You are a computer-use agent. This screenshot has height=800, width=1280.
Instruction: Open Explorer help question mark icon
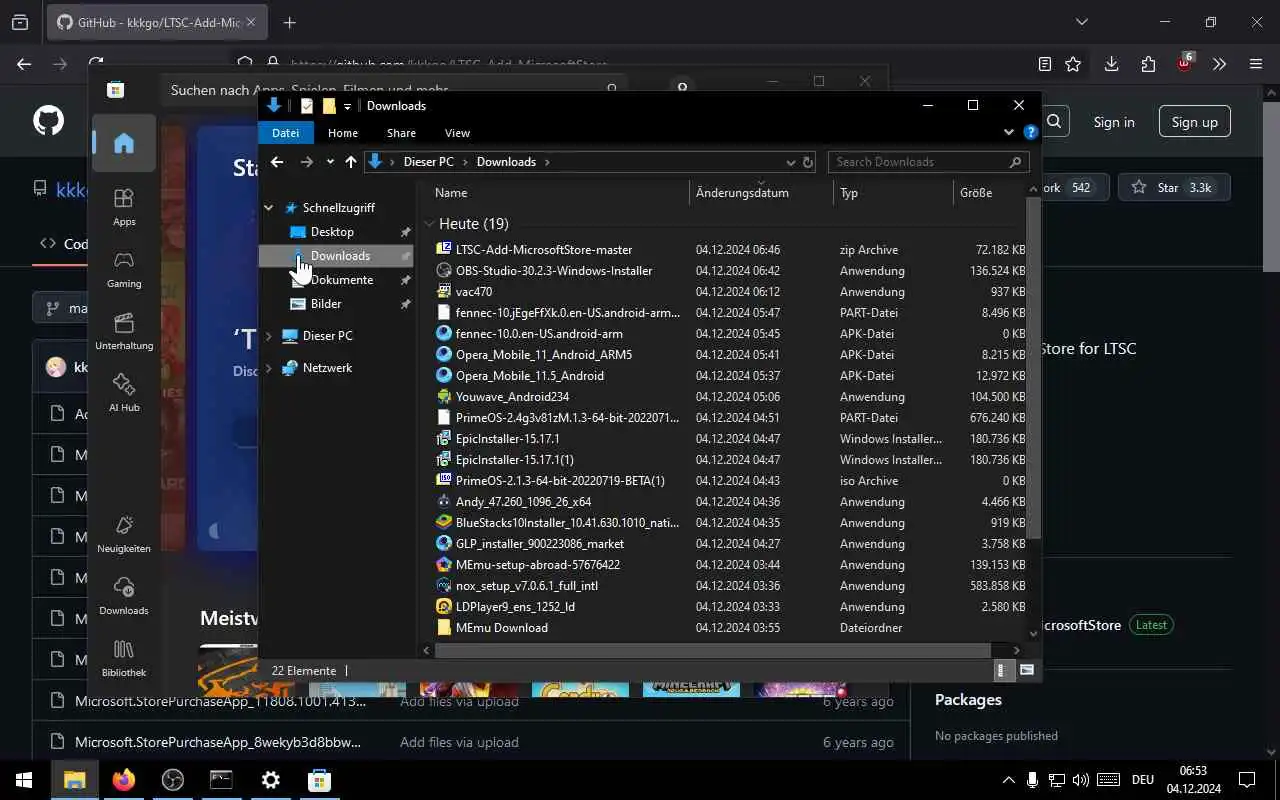[1030, 132]
